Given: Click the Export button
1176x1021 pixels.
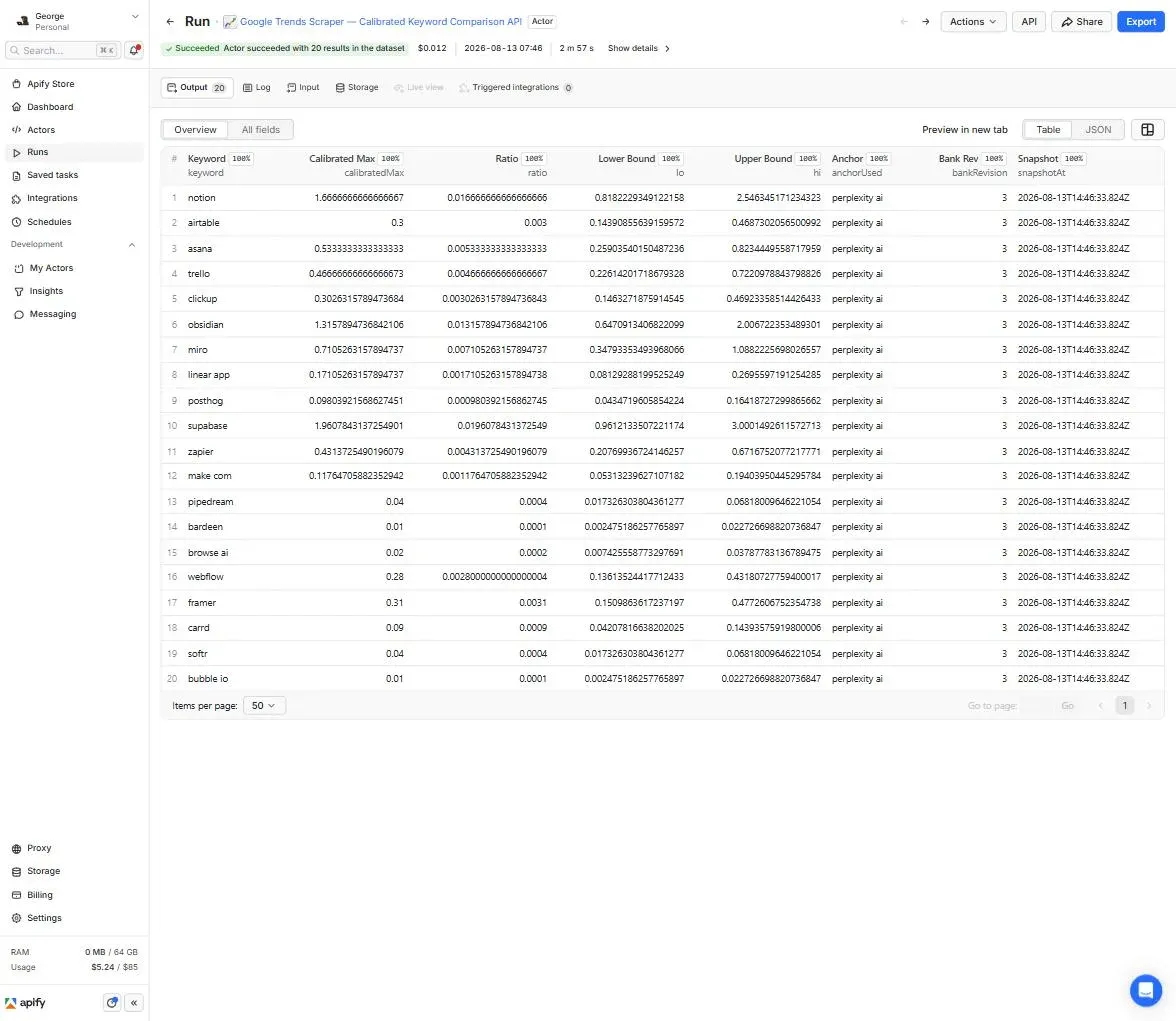Looking at the screenshot, I should coord(1140,22).
